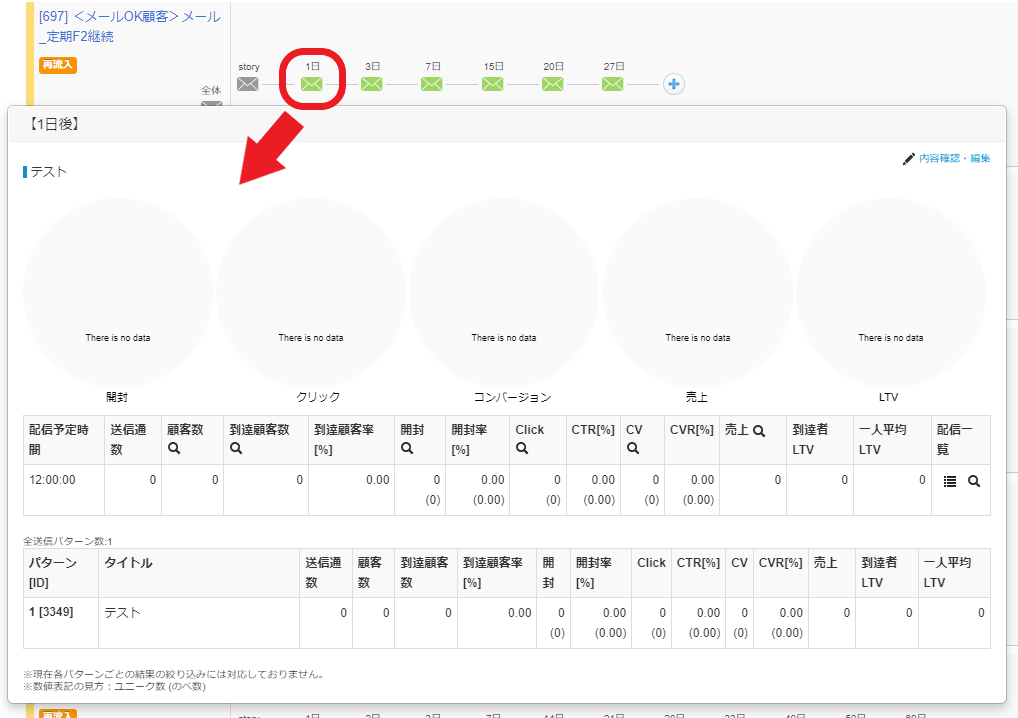Viewport: 1018px width, 718px height.
Task: Click magnifier next to 売上 header
Action: pyautogui.click(x=759, y=431)
